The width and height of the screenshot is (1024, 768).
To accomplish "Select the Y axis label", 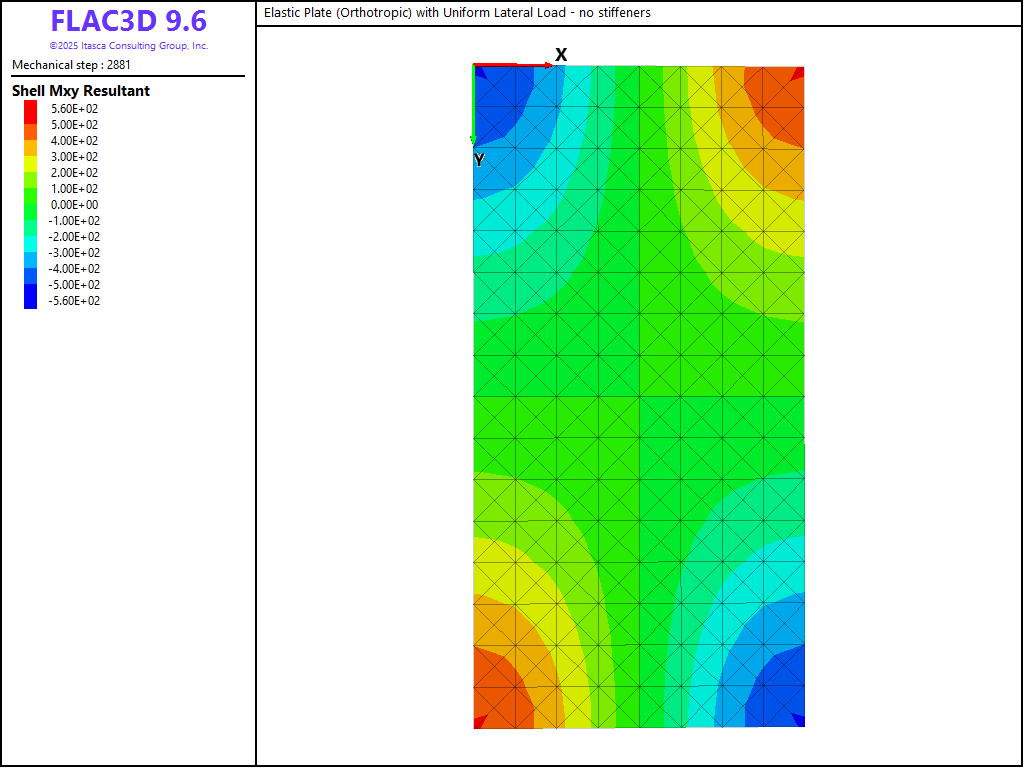I will click(x=479, y=160).
